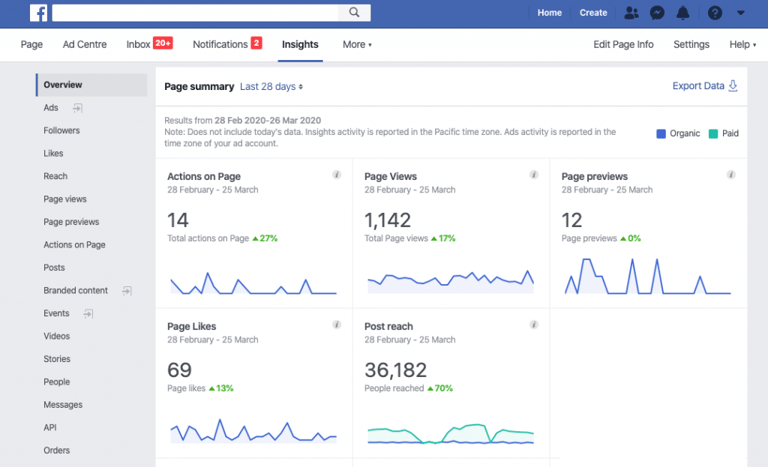
Task: Open Branded content in the sidebar
Action: click(76, 291)
